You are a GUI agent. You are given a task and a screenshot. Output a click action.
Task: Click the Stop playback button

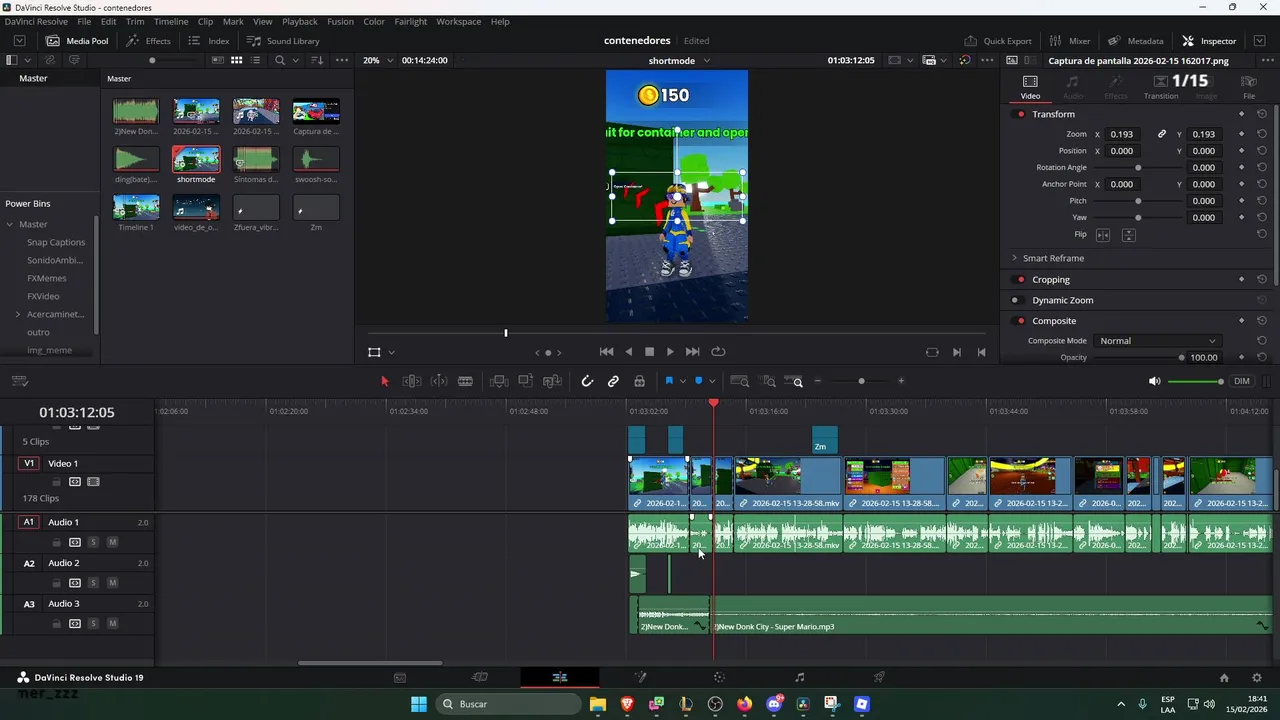click(x=649, y=352)
